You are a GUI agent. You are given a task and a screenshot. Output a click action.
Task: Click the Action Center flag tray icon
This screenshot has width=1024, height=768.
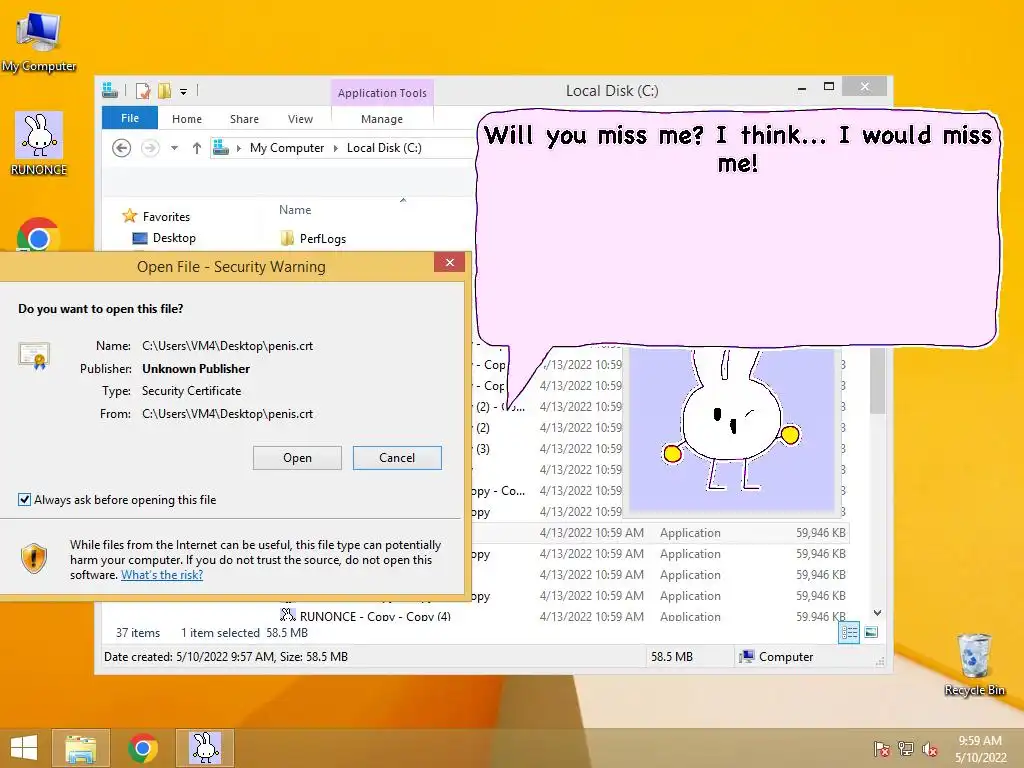click(x=881, y=748)
